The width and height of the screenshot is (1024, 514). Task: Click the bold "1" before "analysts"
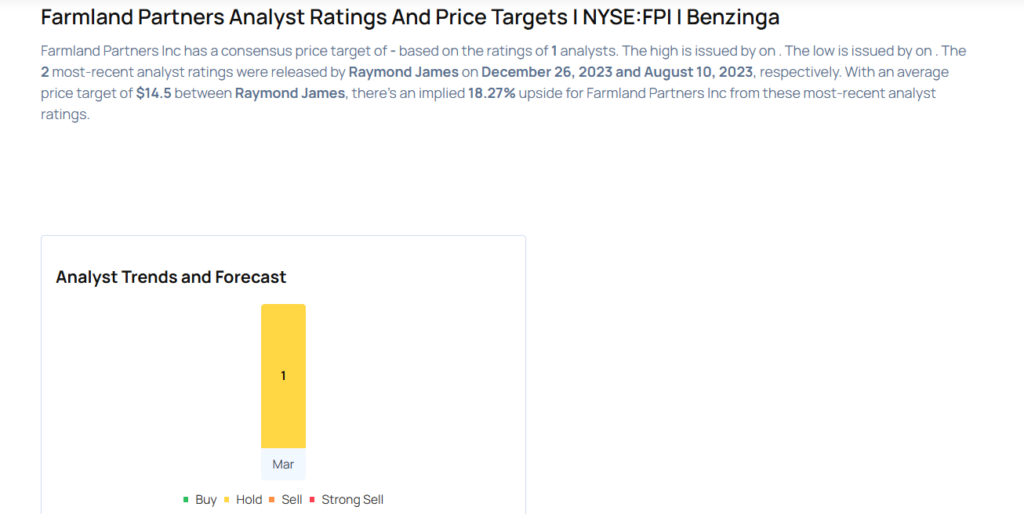[x=555, y=51]
